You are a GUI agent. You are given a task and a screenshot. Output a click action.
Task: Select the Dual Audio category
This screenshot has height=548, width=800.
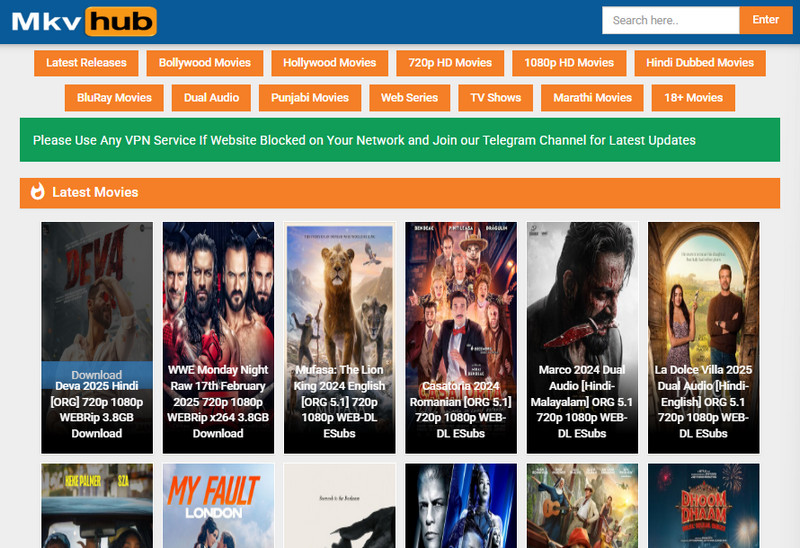[211, 97]
